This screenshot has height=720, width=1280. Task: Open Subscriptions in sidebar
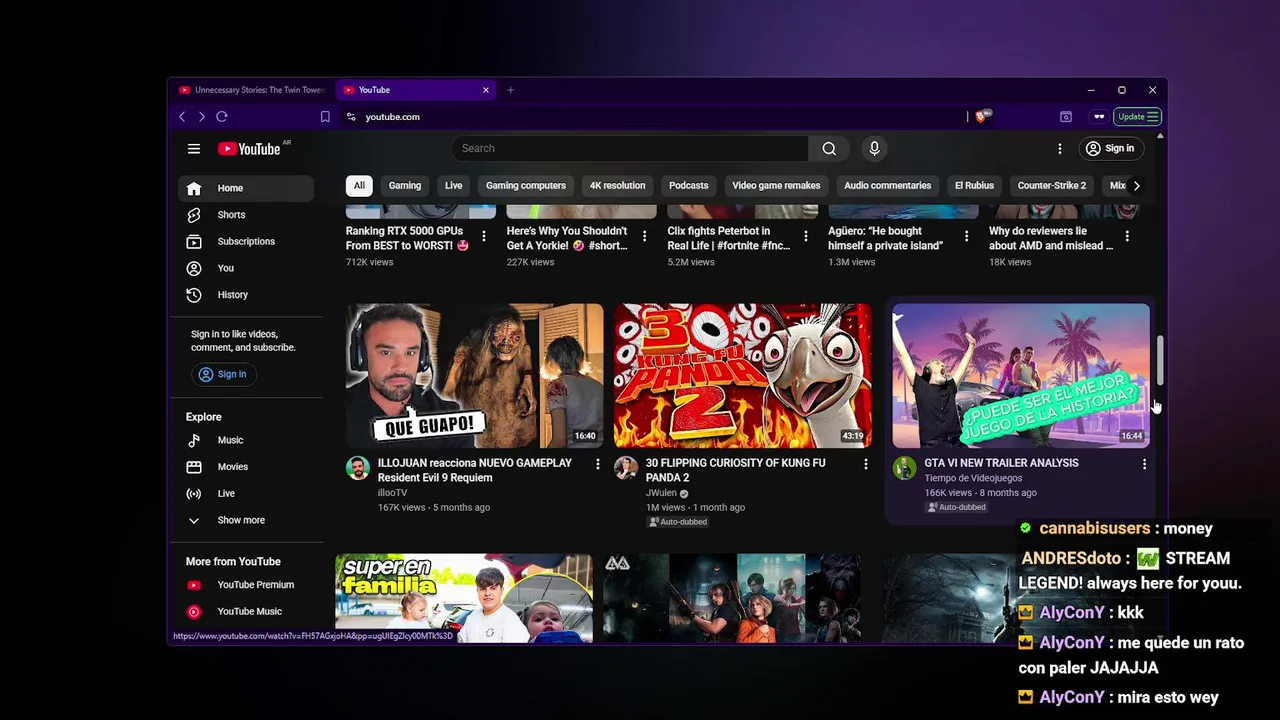point(246,241)
